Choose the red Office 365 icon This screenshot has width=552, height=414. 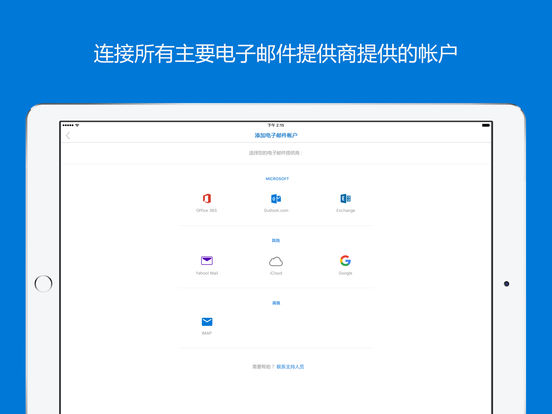[x=207, y=199]
